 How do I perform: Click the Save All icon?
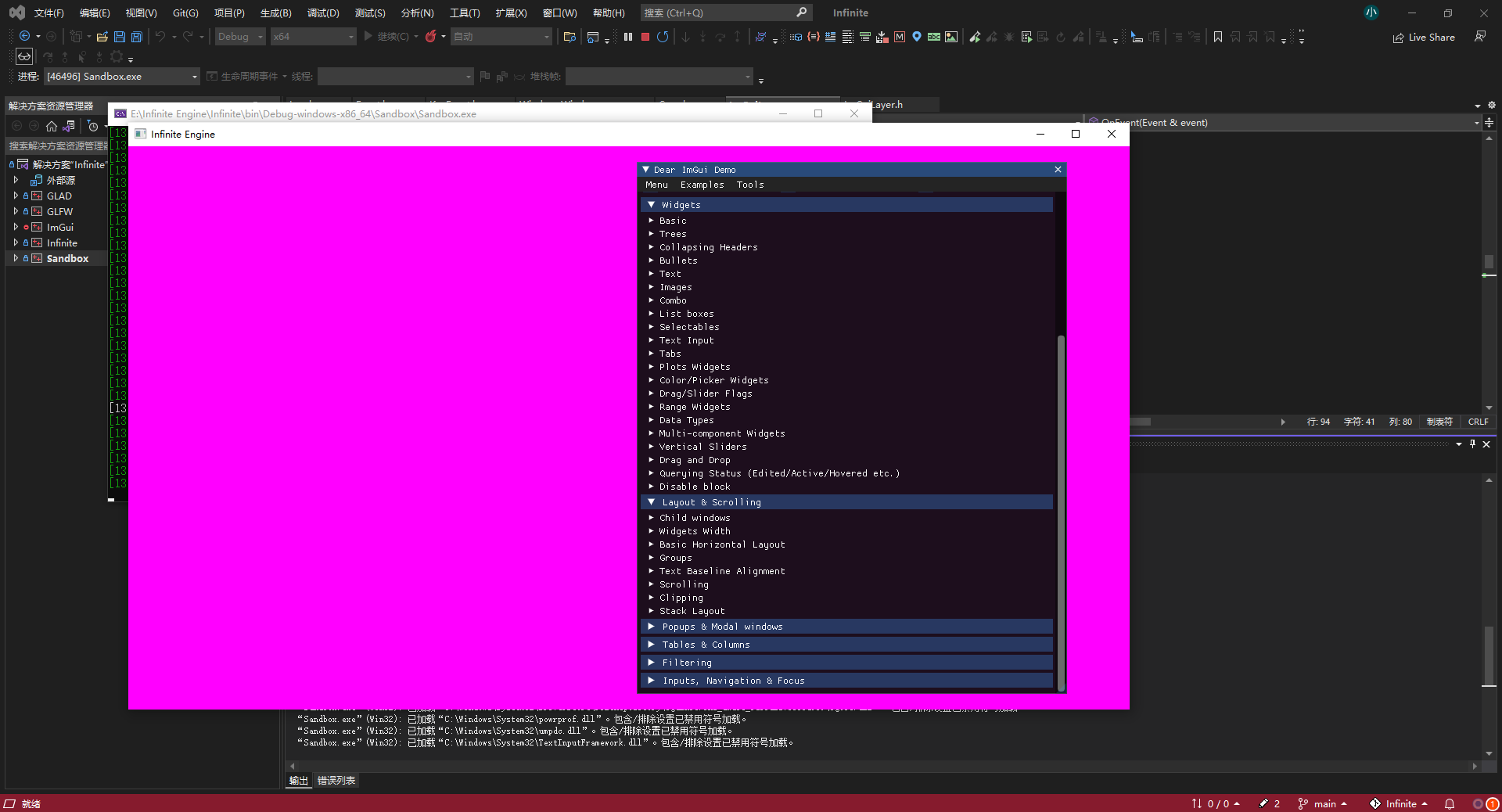[137, 37]
